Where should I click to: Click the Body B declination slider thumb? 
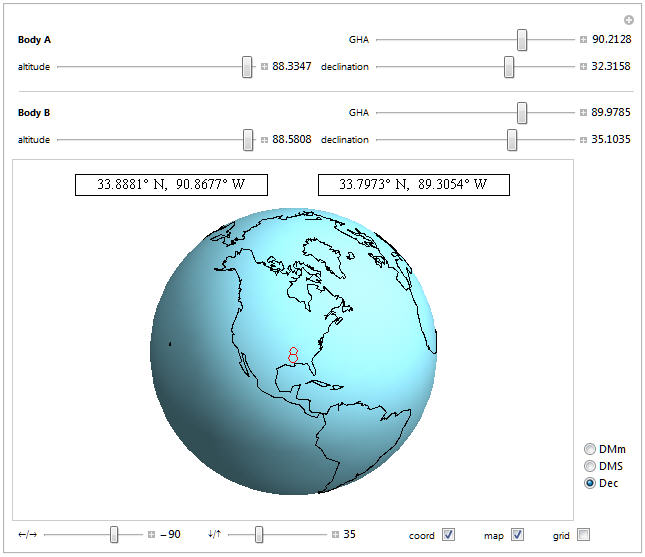pos(512,140)
